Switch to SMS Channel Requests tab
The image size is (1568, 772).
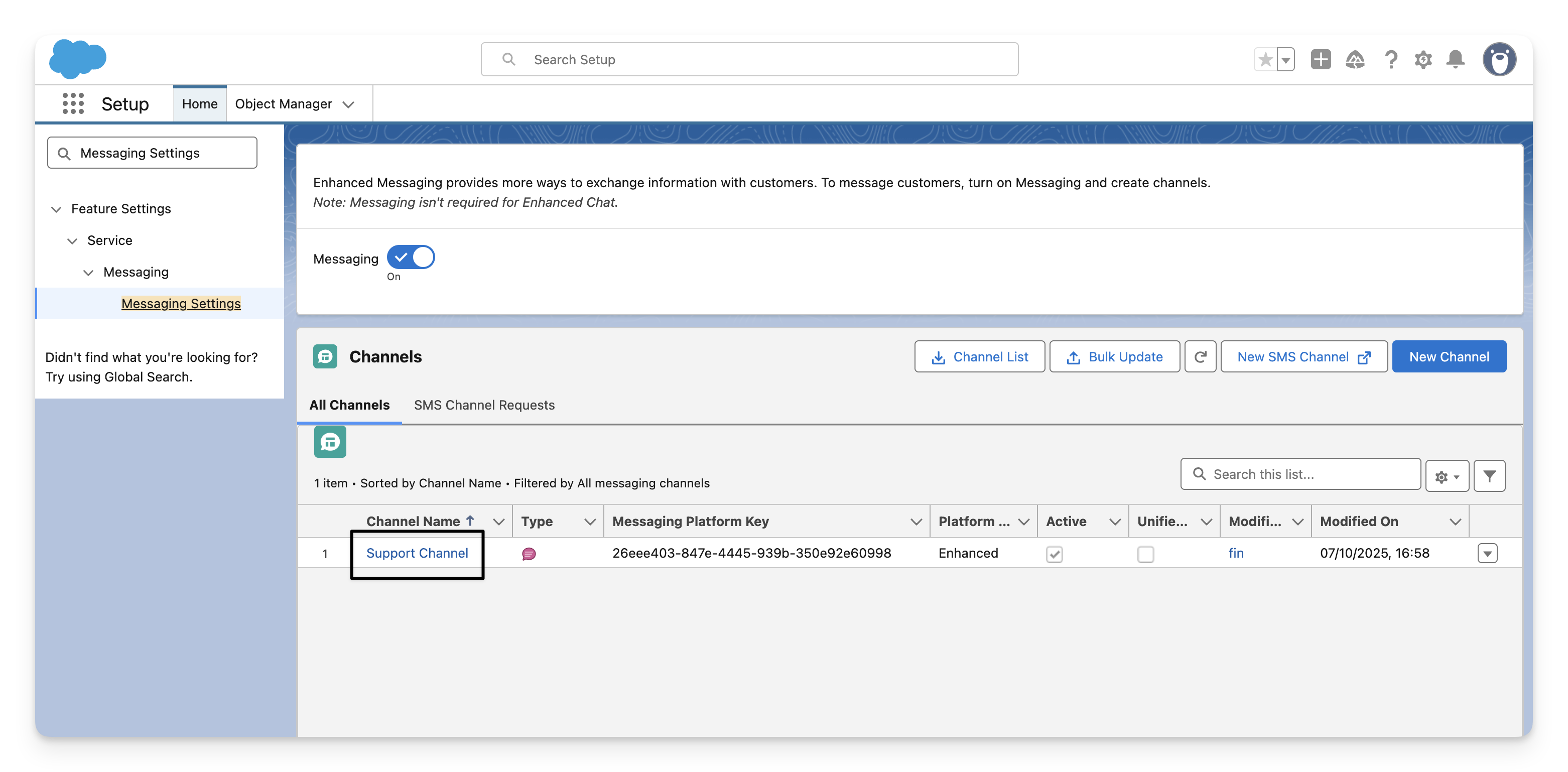coord(484,406)
